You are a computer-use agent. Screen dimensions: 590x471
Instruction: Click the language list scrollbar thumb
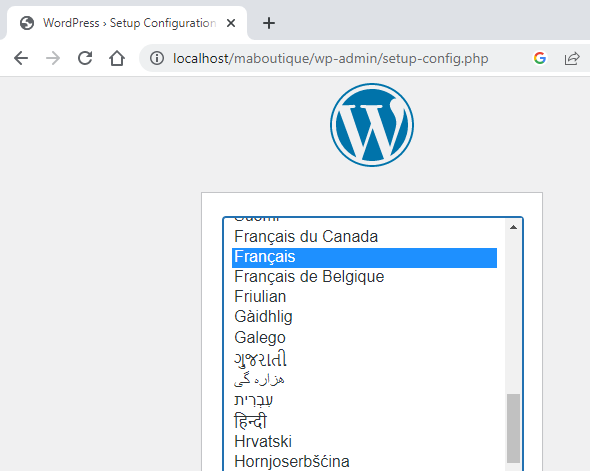pyautogui.click(x=513, y=428)
